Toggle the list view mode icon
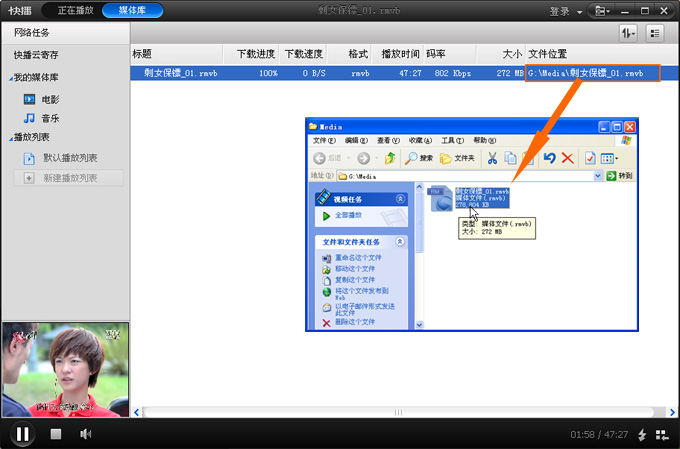 point(655,33)
